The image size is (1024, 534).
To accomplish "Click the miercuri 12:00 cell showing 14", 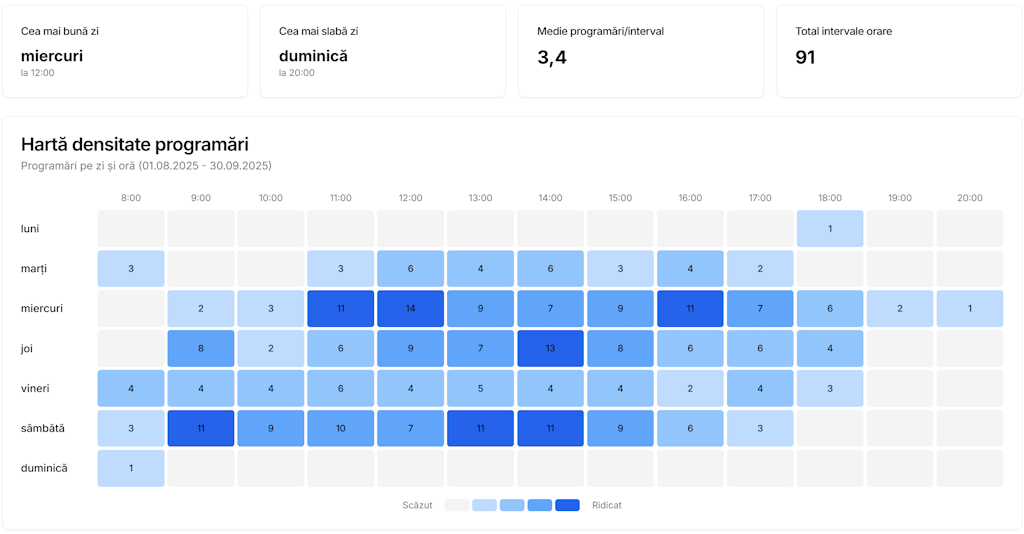I will pyautogui.click(x=410, y=309).
